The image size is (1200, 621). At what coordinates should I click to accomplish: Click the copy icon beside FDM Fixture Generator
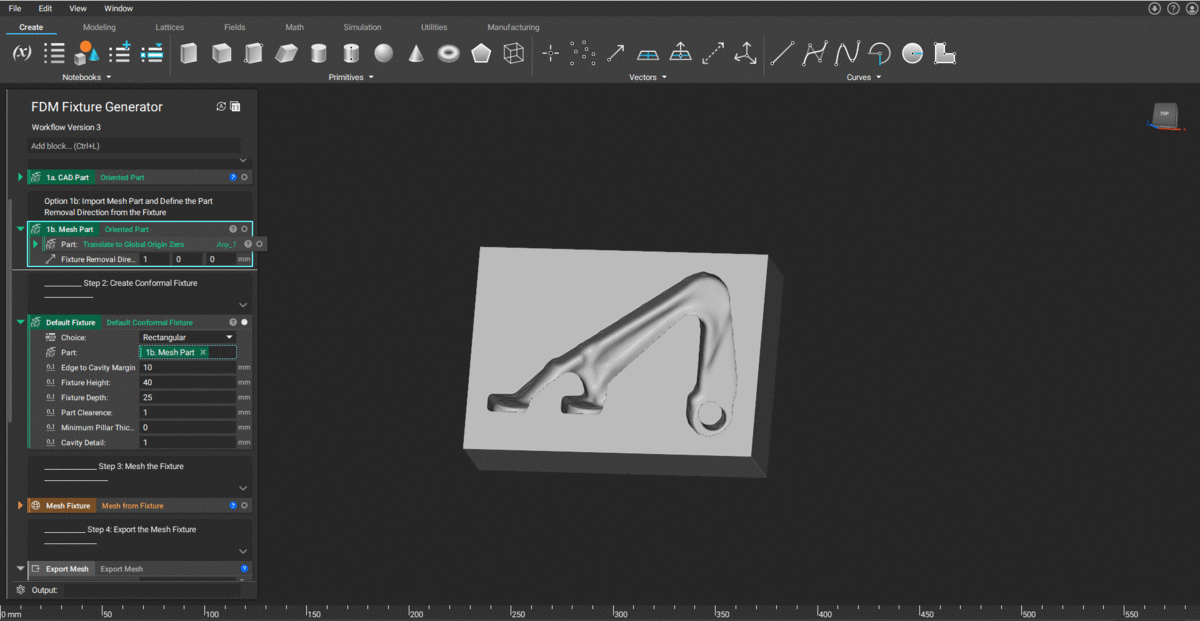click(x=235, y=107)
